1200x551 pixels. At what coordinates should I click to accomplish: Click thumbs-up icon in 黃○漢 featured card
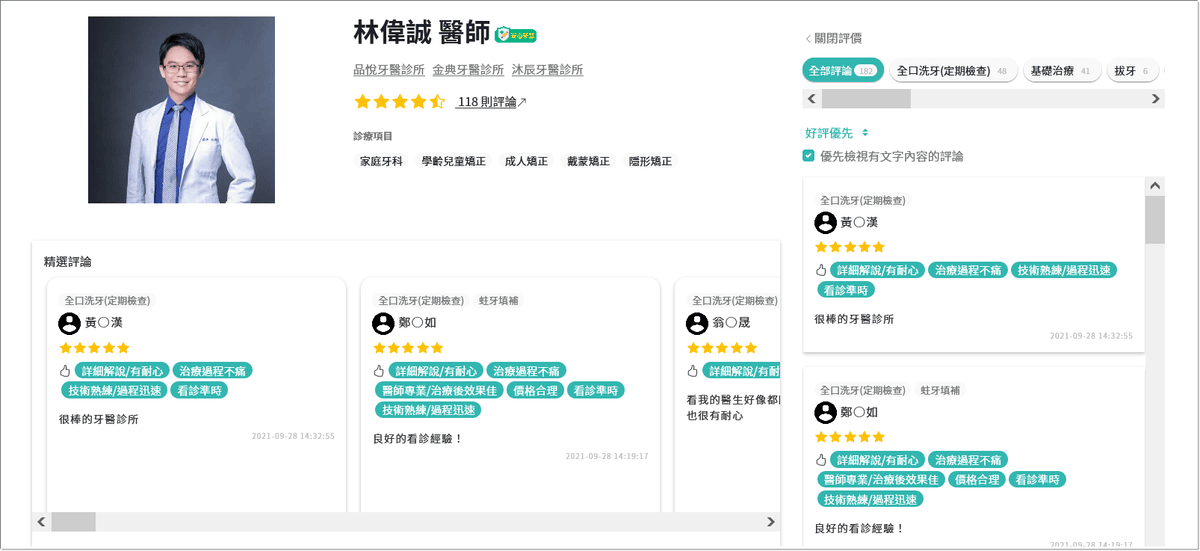(65, 371)
